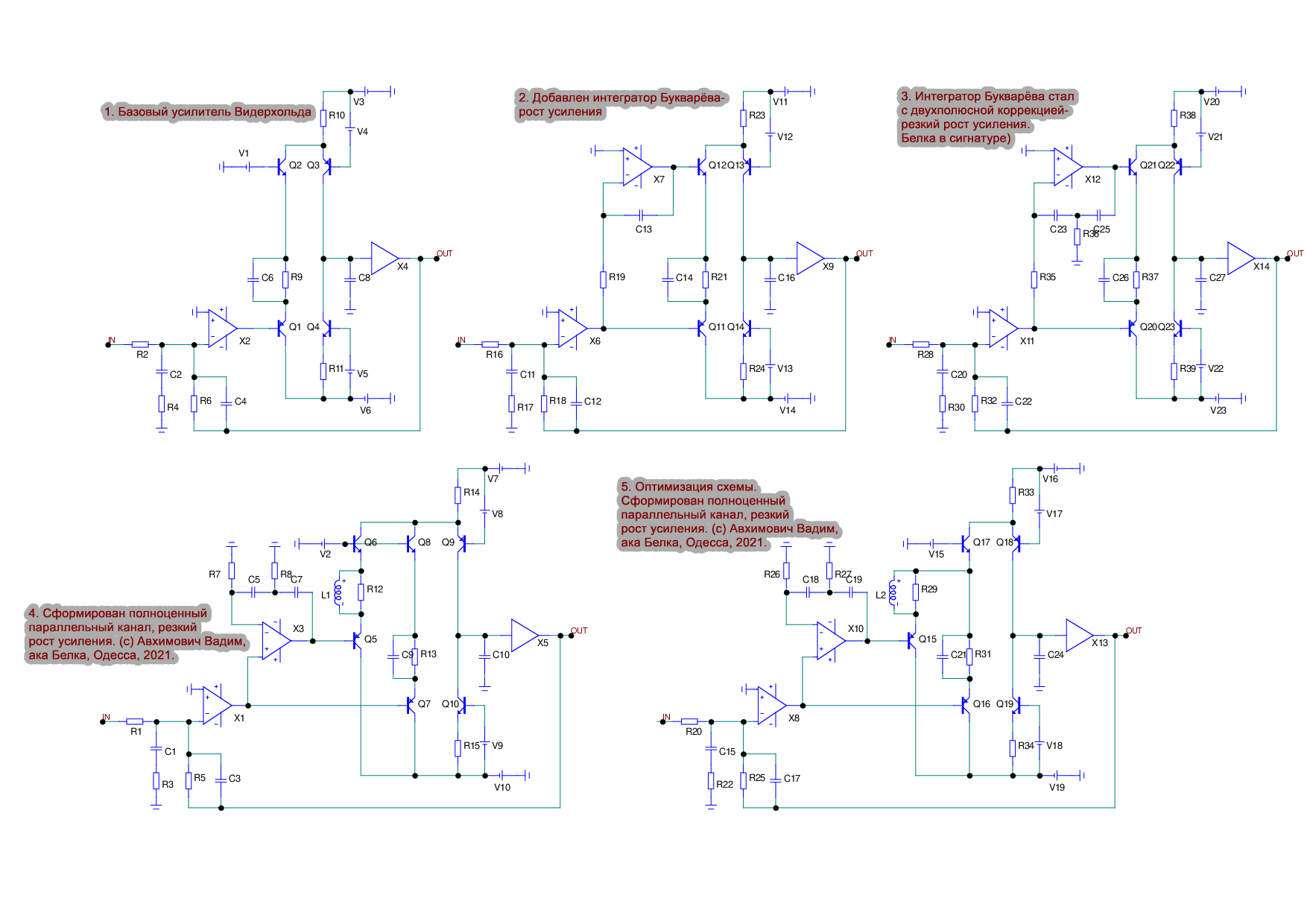Click the "C24" label text

coord(1056,655)
